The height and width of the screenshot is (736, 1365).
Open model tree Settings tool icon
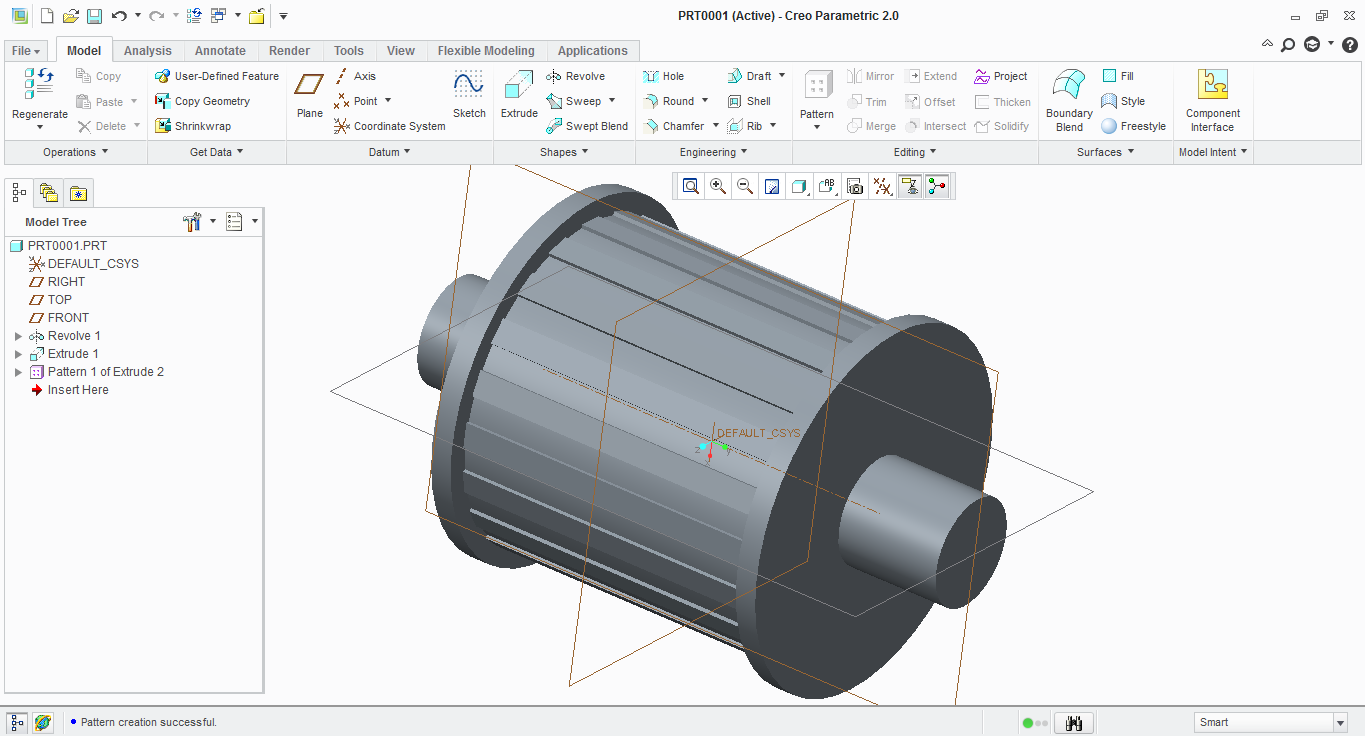(194, 222)
